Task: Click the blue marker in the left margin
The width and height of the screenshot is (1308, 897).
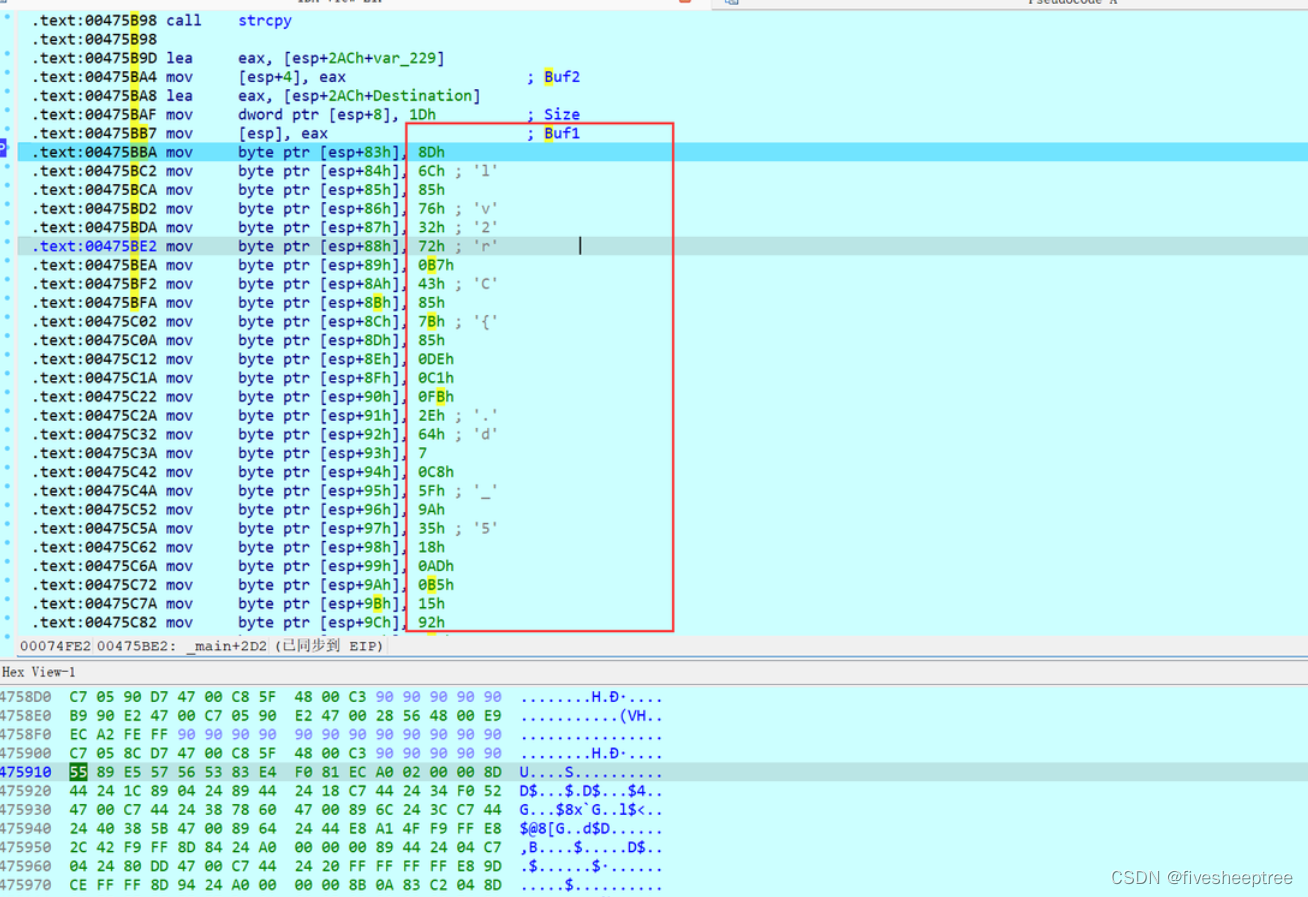Action: (3, 148)
